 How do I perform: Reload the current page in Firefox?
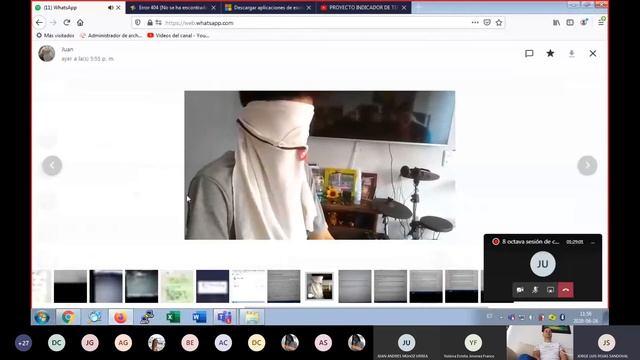pyautogui.click(x=67, y=22)
